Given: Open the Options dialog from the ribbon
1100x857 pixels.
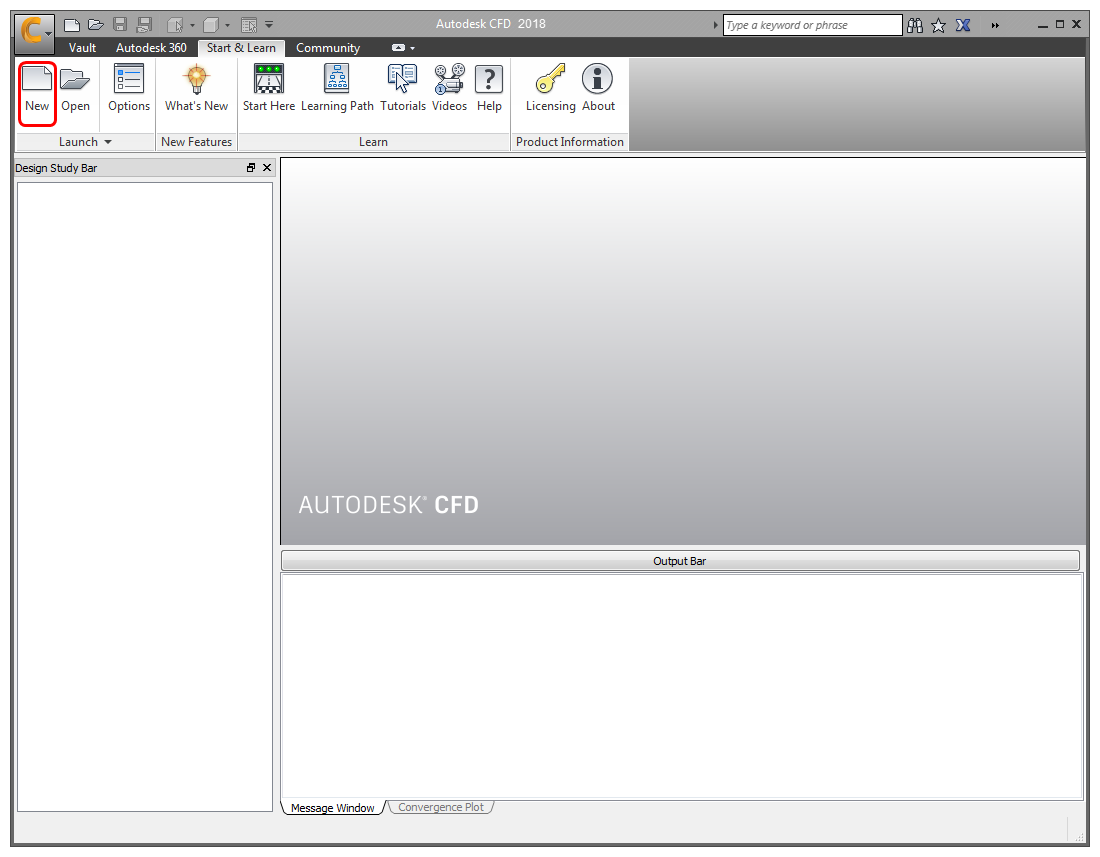Looking at the screenshot, I should 129,88.
